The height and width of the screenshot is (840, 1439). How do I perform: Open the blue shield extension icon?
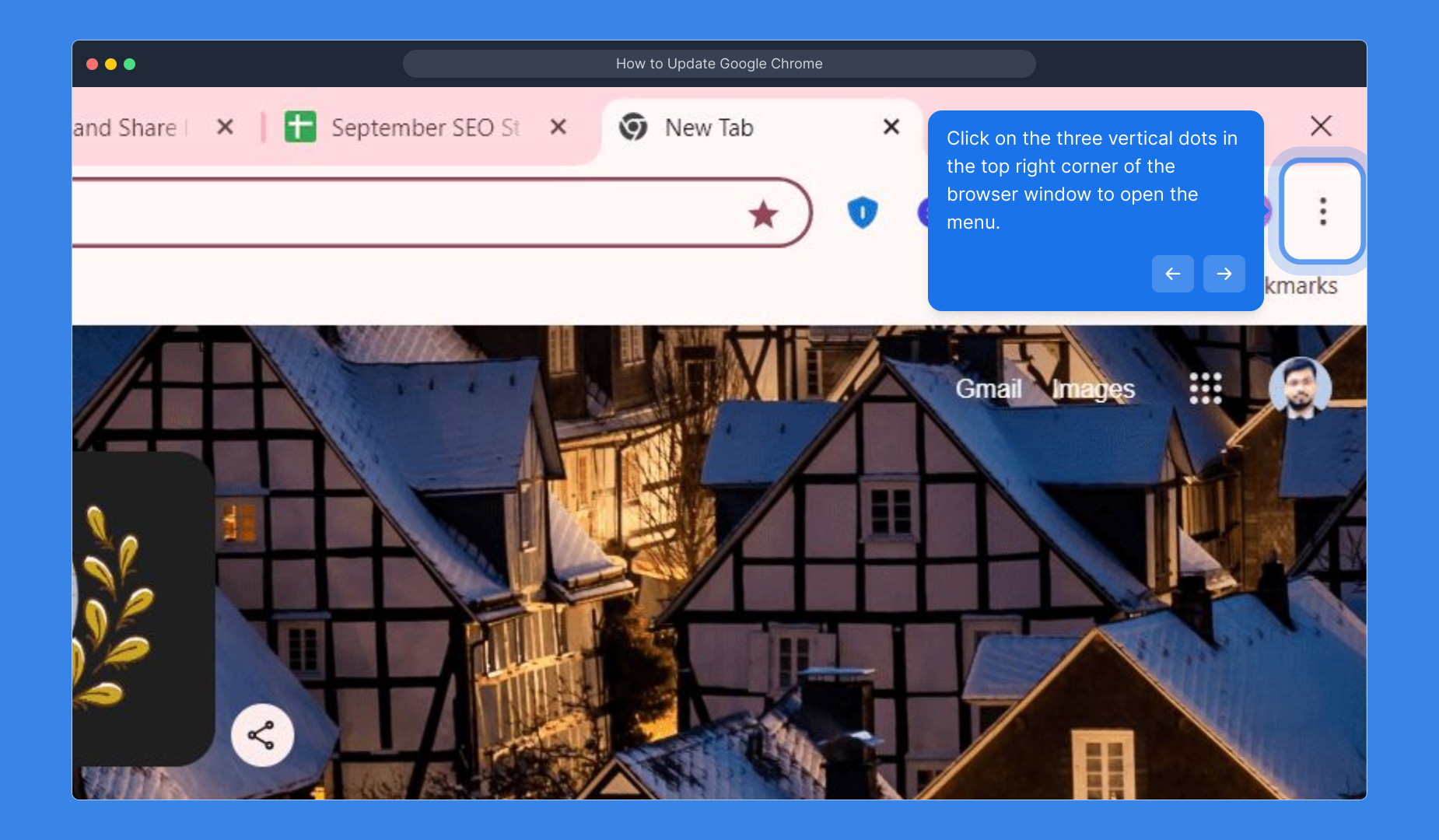click(862, 212)
